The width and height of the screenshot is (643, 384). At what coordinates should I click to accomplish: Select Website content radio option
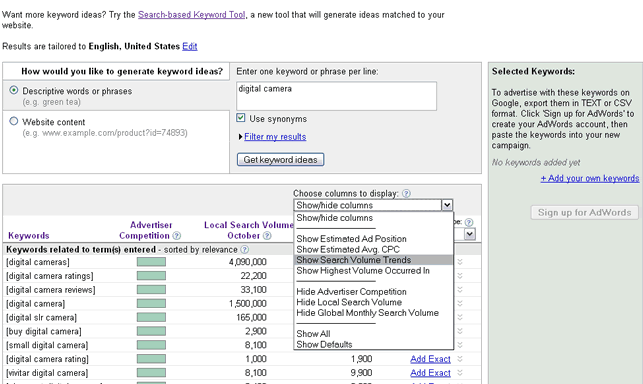14,121
